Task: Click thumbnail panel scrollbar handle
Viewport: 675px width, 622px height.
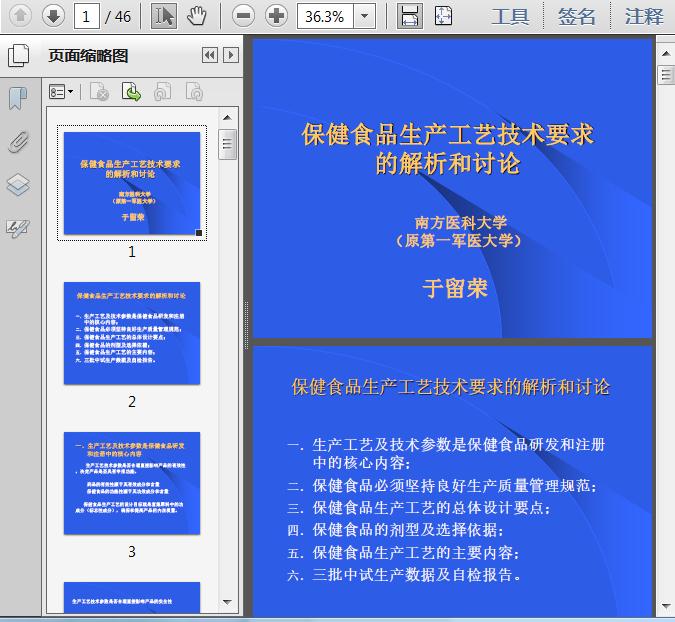Action: click(227, 144)
